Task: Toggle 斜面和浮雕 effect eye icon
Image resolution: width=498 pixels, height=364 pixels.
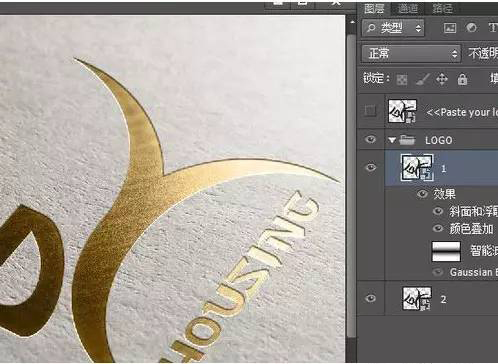Action: pos(438,211)
